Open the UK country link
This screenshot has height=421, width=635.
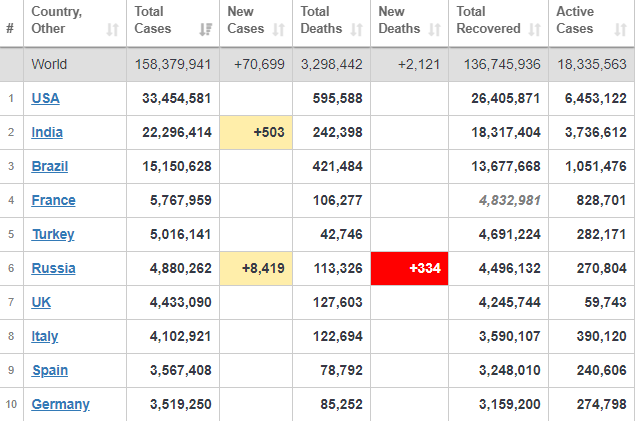click(x=41, y=302)
